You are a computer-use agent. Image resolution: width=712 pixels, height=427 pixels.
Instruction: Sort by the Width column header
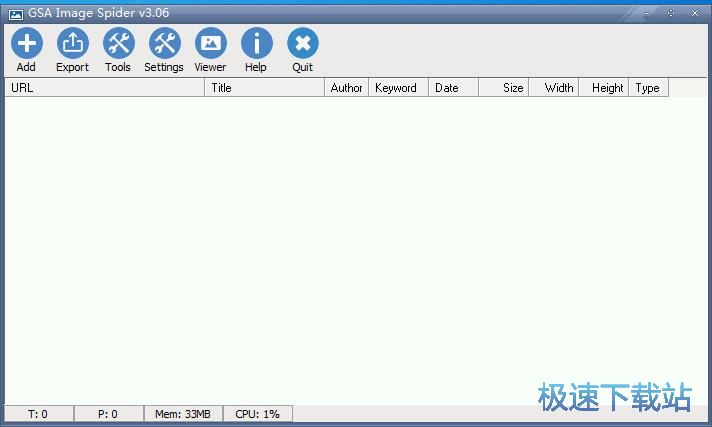554,88
